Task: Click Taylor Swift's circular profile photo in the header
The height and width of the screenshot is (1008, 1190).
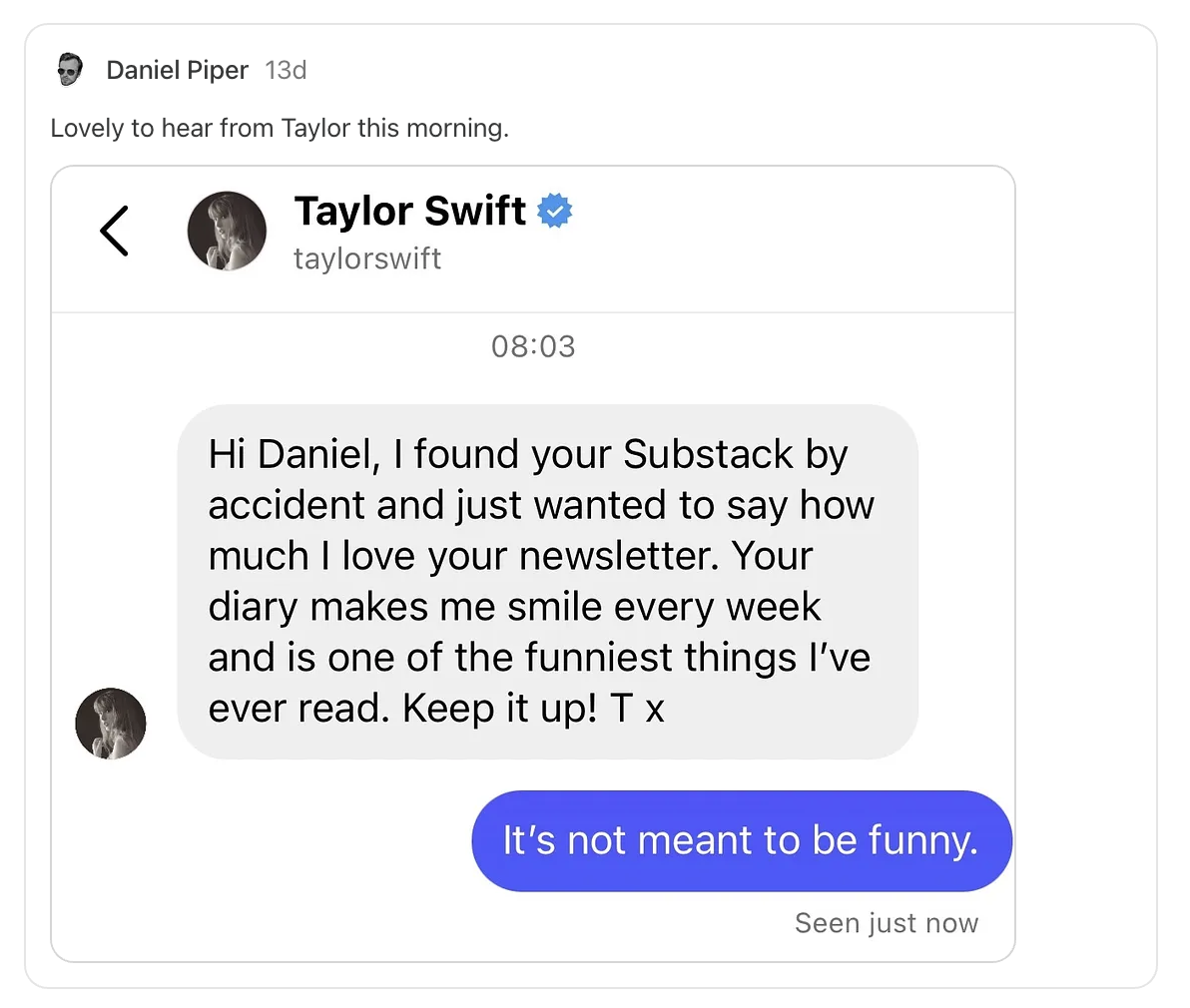Action: point(227,231)
